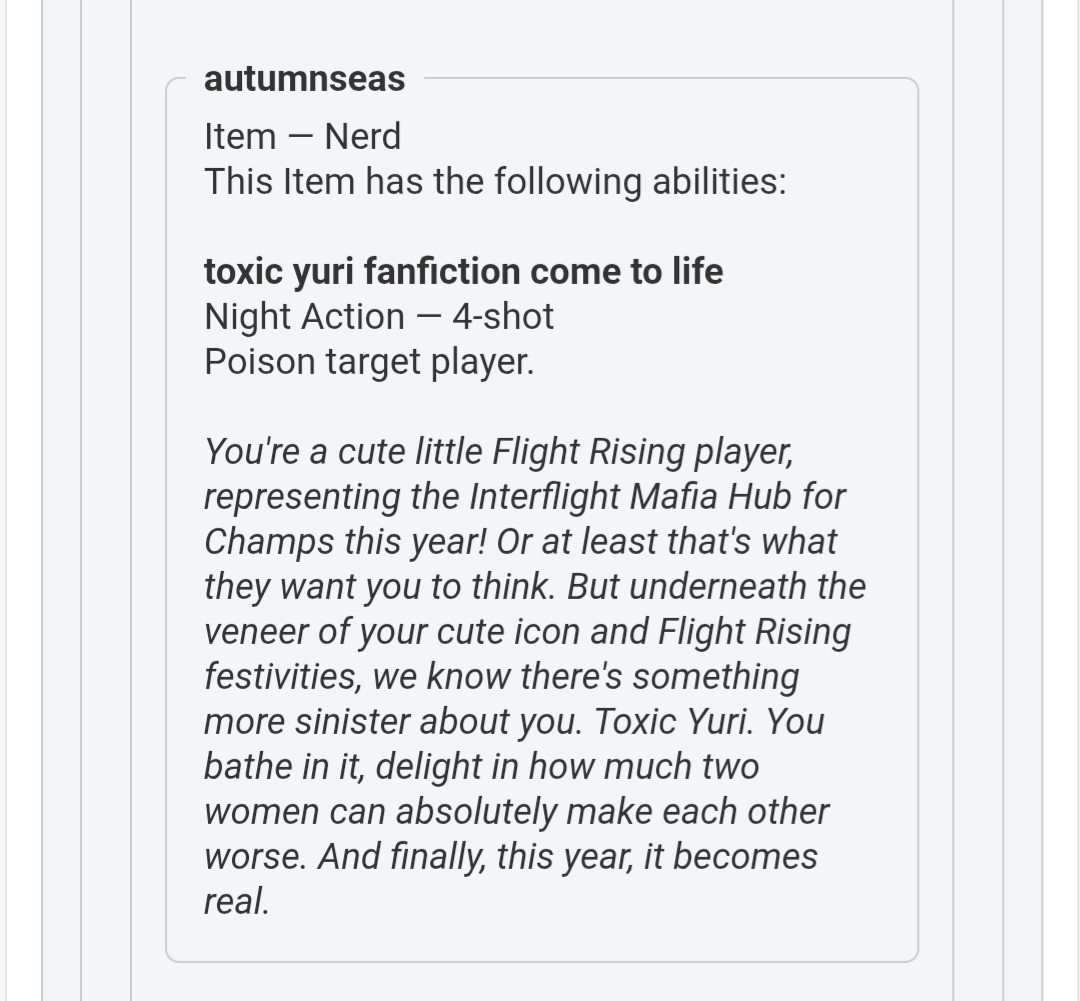Viewport: 1080px width, 1001px height.
Task: Click the "4-shot" text
Action: tap(502, 317)
